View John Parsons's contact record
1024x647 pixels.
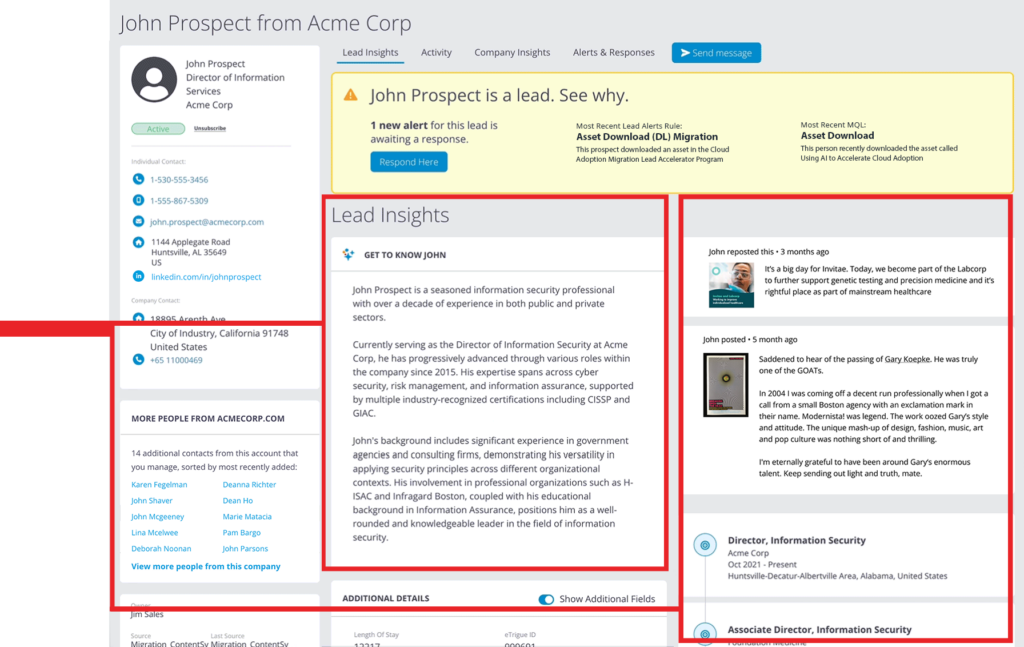(x=245, y=548)
